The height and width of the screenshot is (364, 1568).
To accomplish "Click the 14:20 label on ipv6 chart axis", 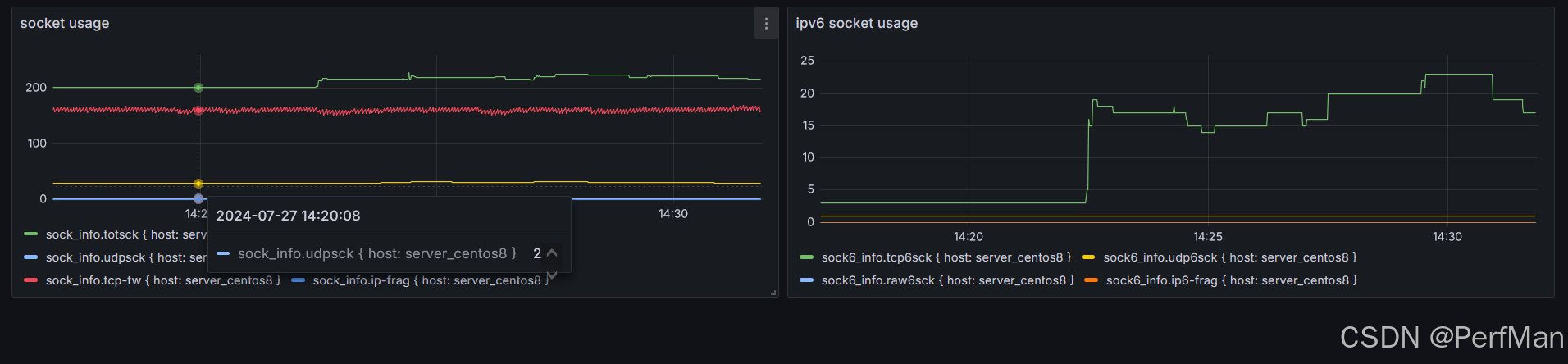I will pos(969,237).
